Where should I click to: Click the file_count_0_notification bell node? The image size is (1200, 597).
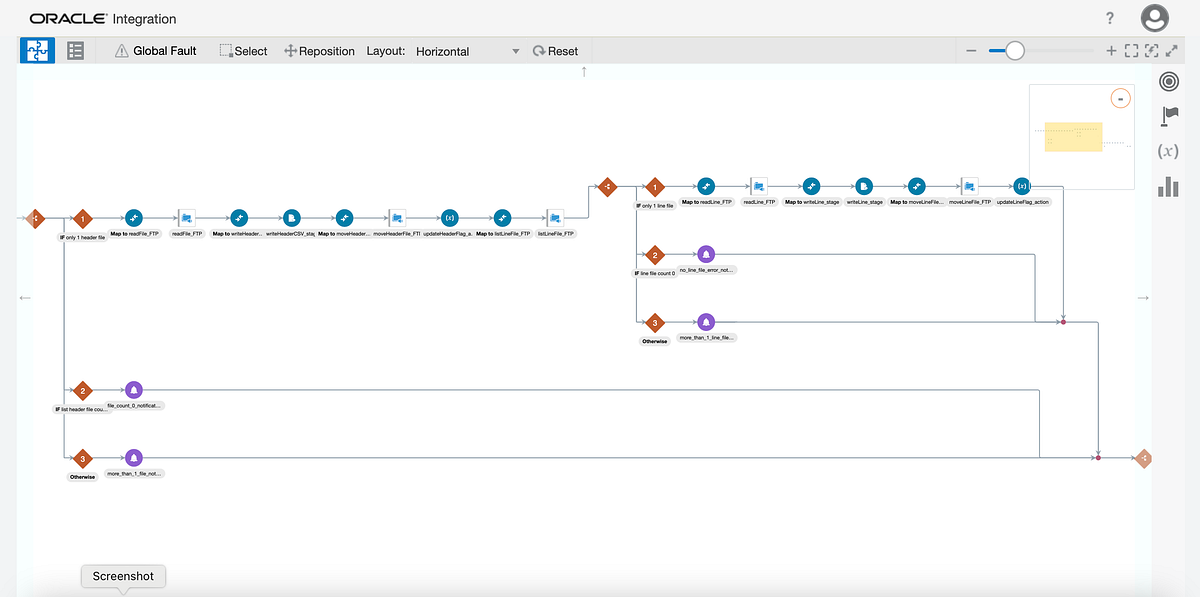pyautogui.click(x=134, y=389)
